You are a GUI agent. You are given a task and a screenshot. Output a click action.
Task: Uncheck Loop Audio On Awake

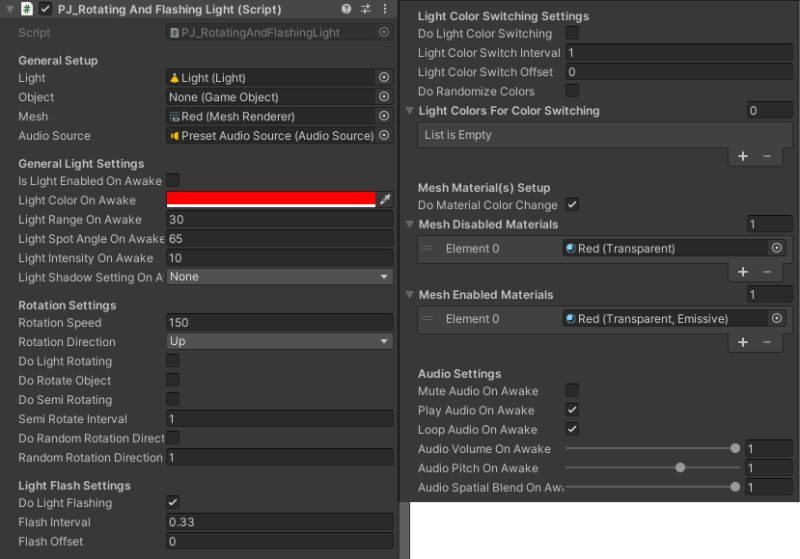[572, 429]
